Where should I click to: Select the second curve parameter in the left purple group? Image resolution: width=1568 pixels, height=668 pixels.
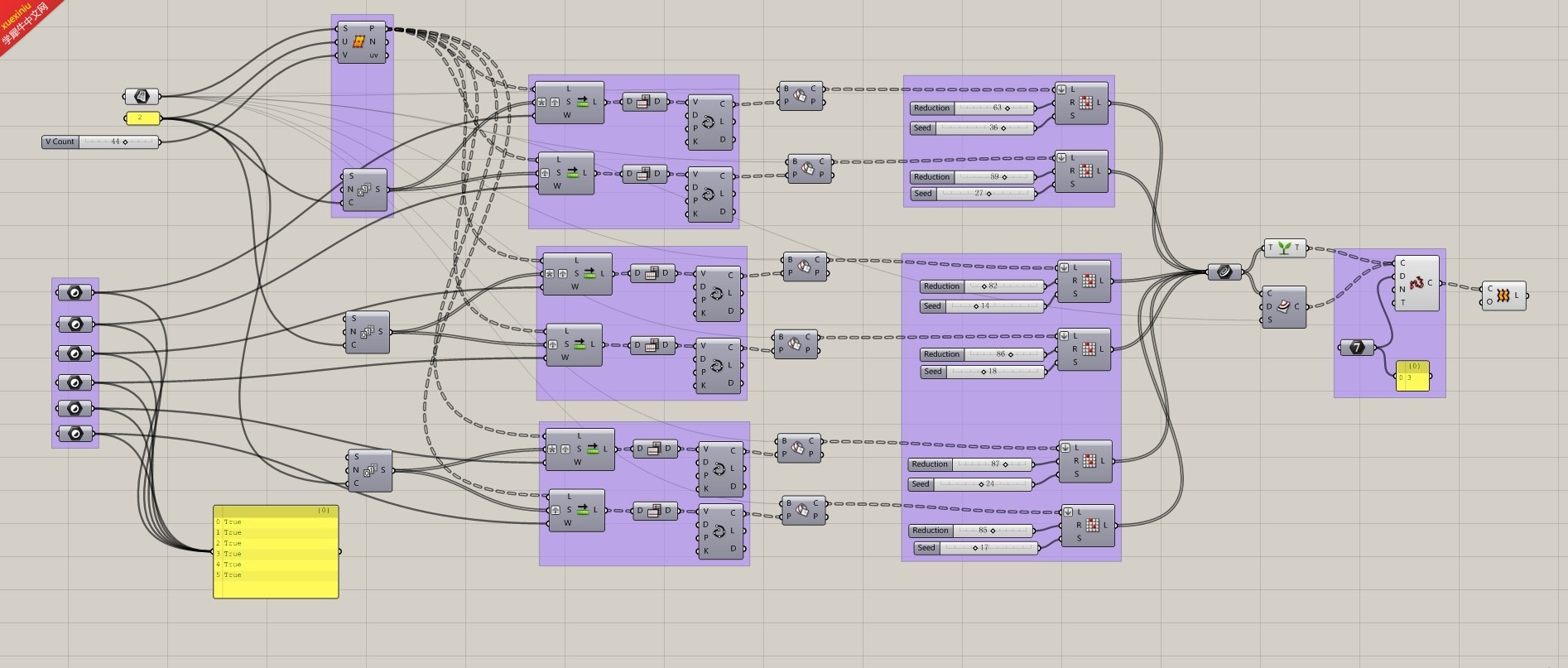75,324
